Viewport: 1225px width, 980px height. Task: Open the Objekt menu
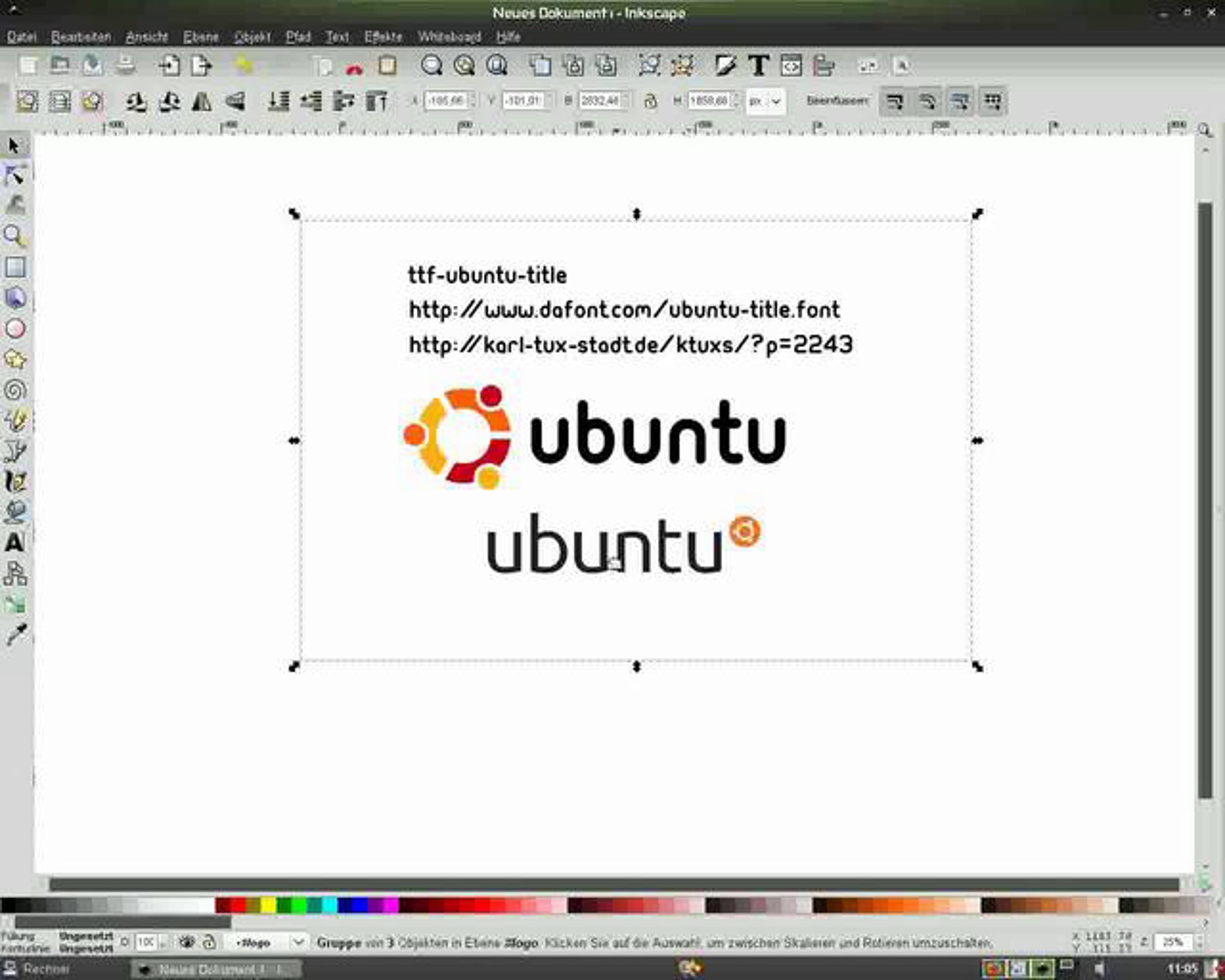tap(252, 37)
